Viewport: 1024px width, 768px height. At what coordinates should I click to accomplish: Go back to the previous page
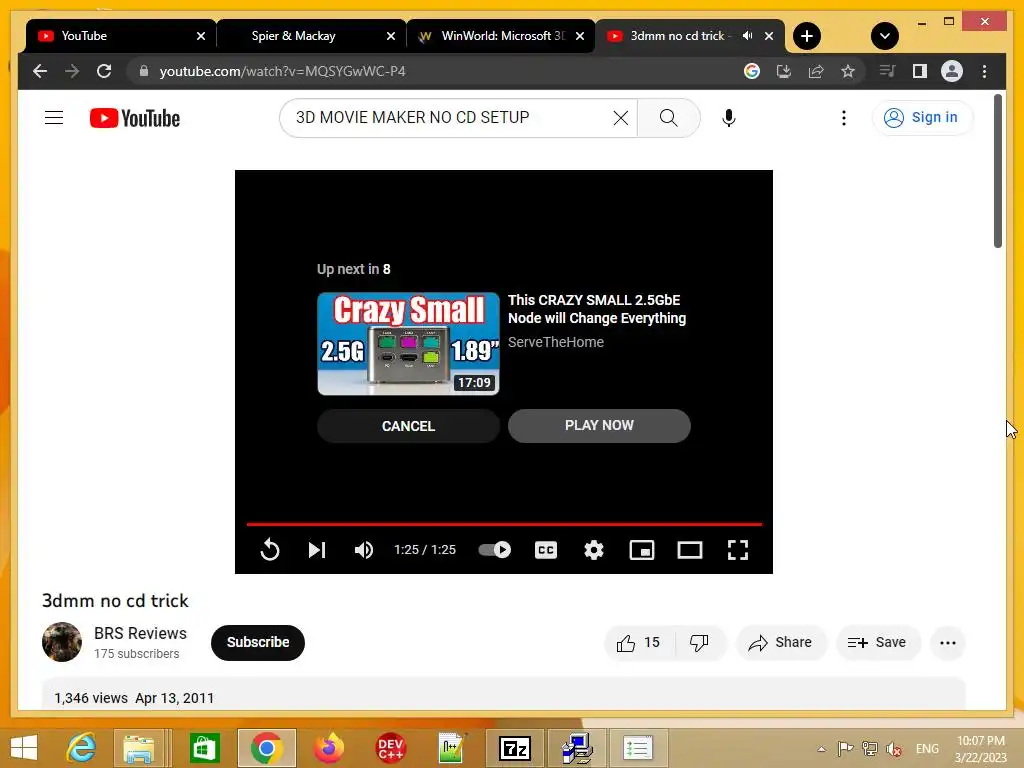(40, 71)
